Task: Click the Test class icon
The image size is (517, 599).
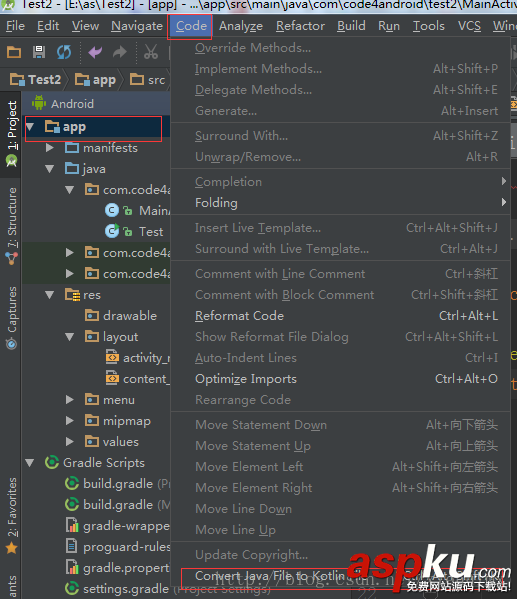Action: point(112,231)
